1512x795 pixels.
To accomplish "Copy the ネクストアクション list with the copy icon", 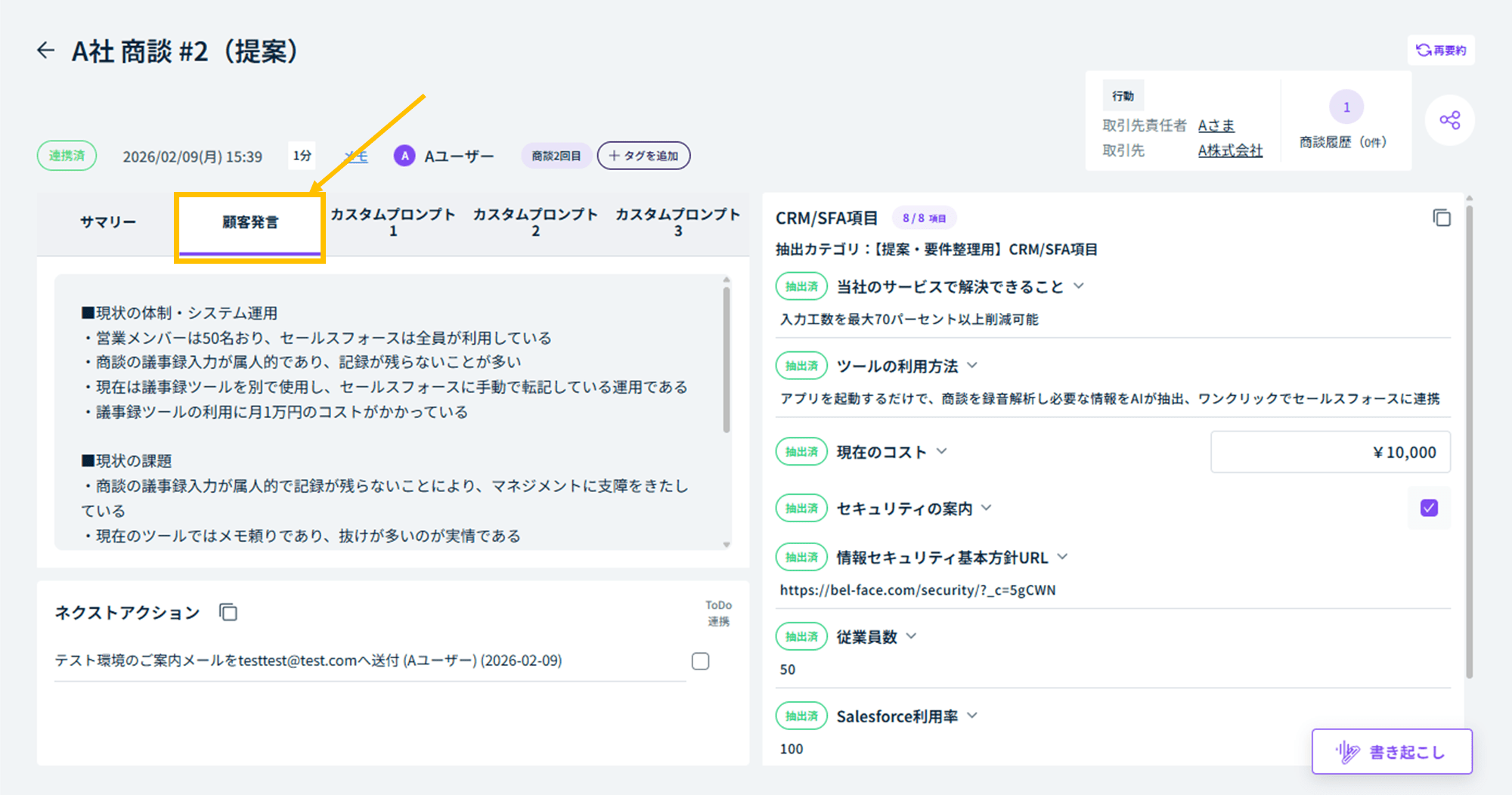I will click(x=228, y=612).
